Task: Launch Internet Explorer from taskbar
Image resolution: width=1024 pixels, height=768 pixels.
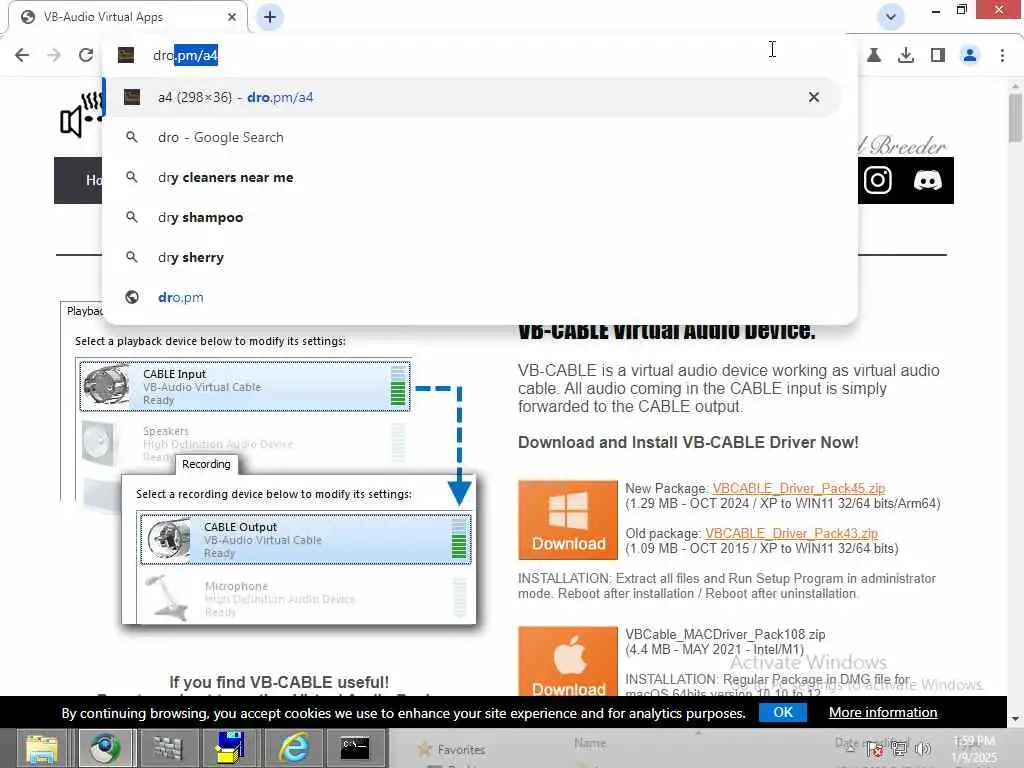Action: (293, 748)
